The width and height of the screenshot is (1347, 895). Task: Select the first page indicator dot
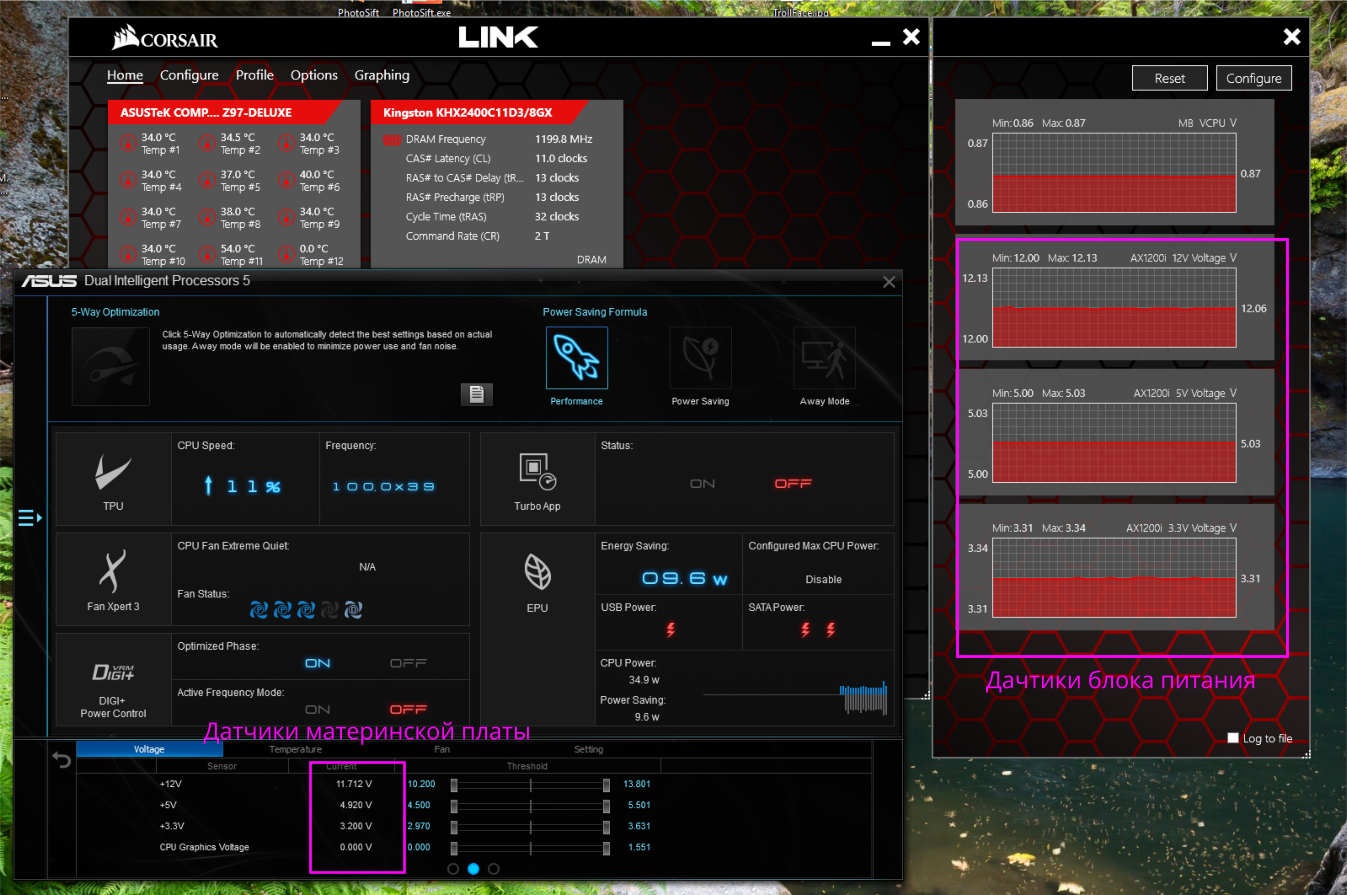click(x=453, y=869)
